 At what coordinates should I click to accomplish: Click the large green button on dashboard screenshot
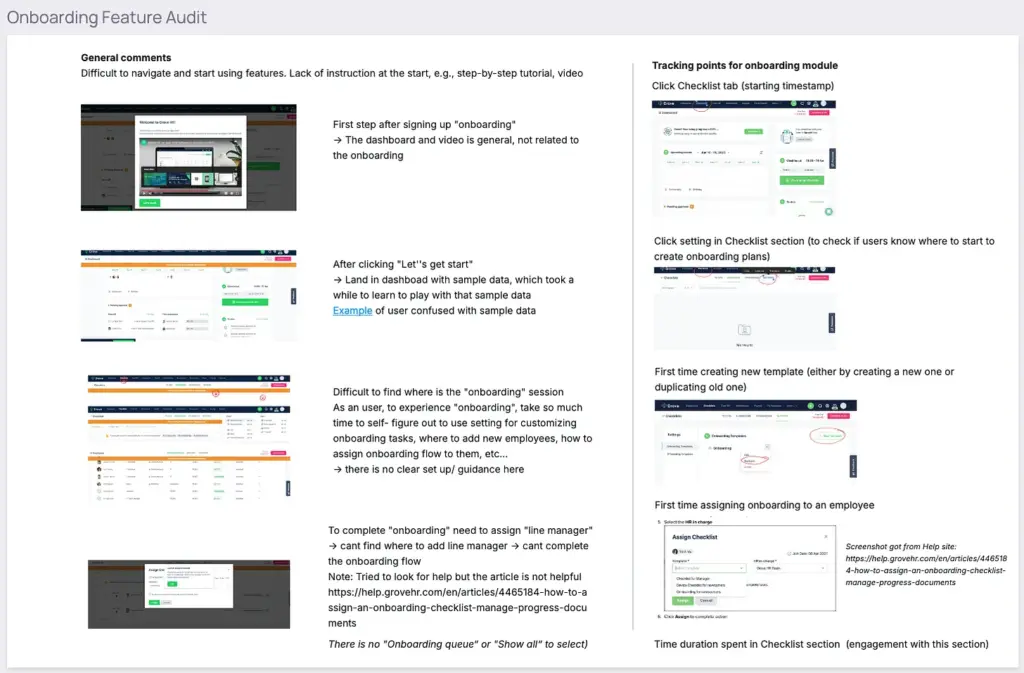(803, 179)
